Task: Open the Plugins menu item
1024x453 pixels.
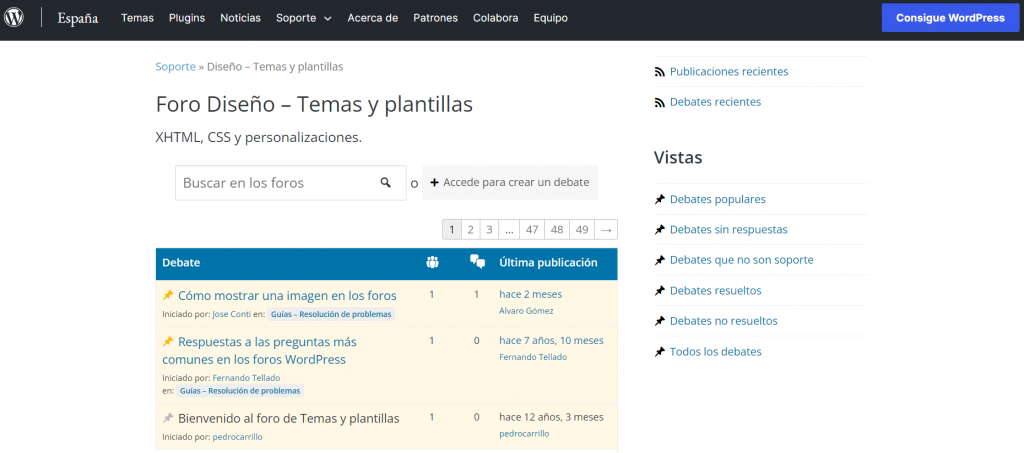Action: [187, 18]
